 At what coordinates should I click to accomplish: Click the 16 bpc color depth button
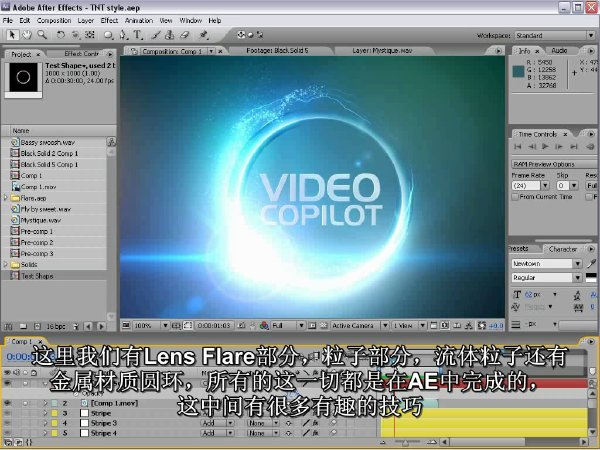pos(56,326)
